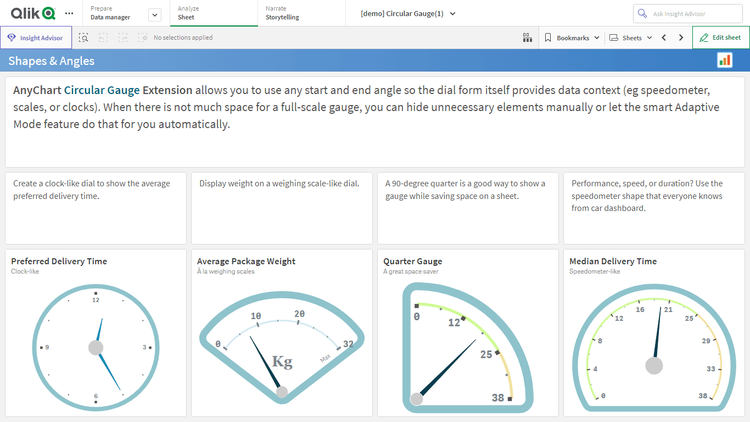Go to the next sheet arrow
The image size is (750, 422).
click(x=681, y=37)
